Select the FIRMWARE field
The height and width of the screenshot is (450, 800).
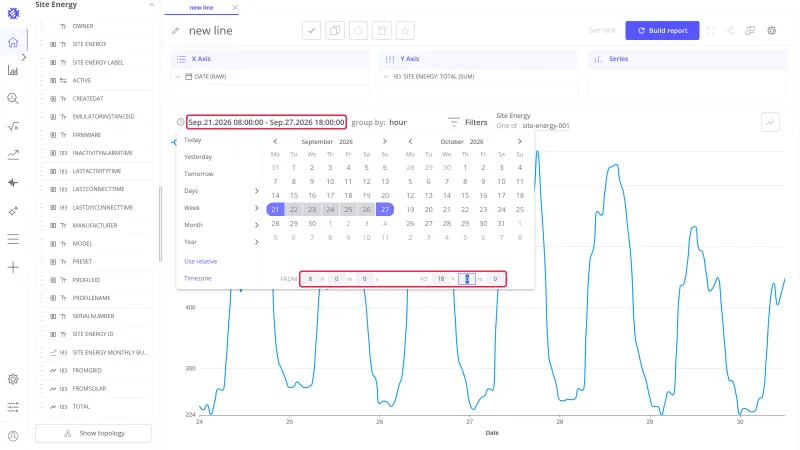point(87,135)
